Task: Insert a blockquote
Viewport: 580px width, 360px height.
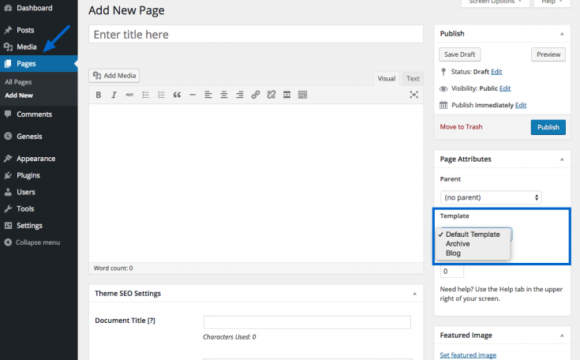Action: 177,95
